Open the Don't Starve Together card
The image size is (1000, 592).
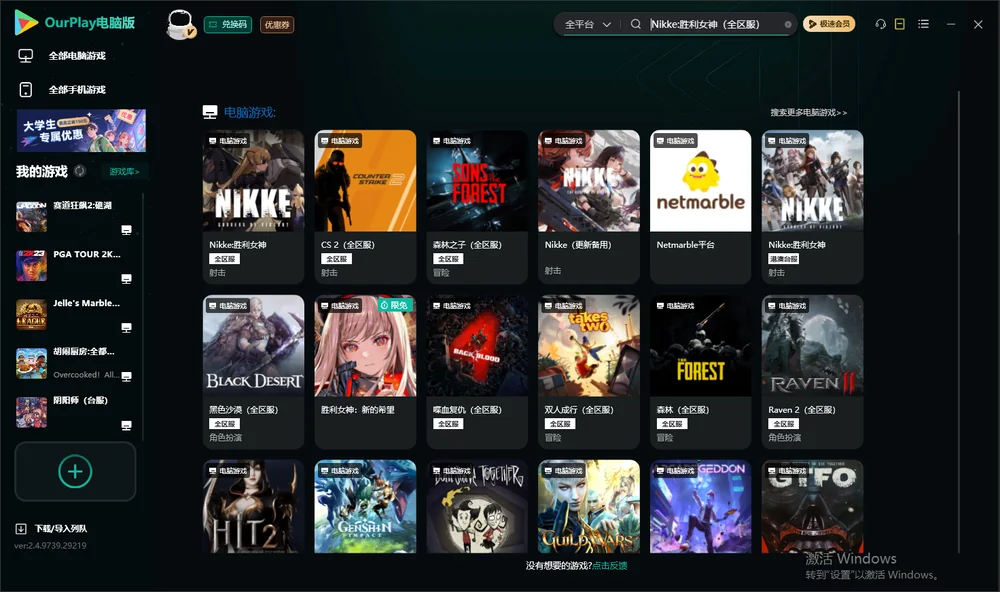click(477, 507)
